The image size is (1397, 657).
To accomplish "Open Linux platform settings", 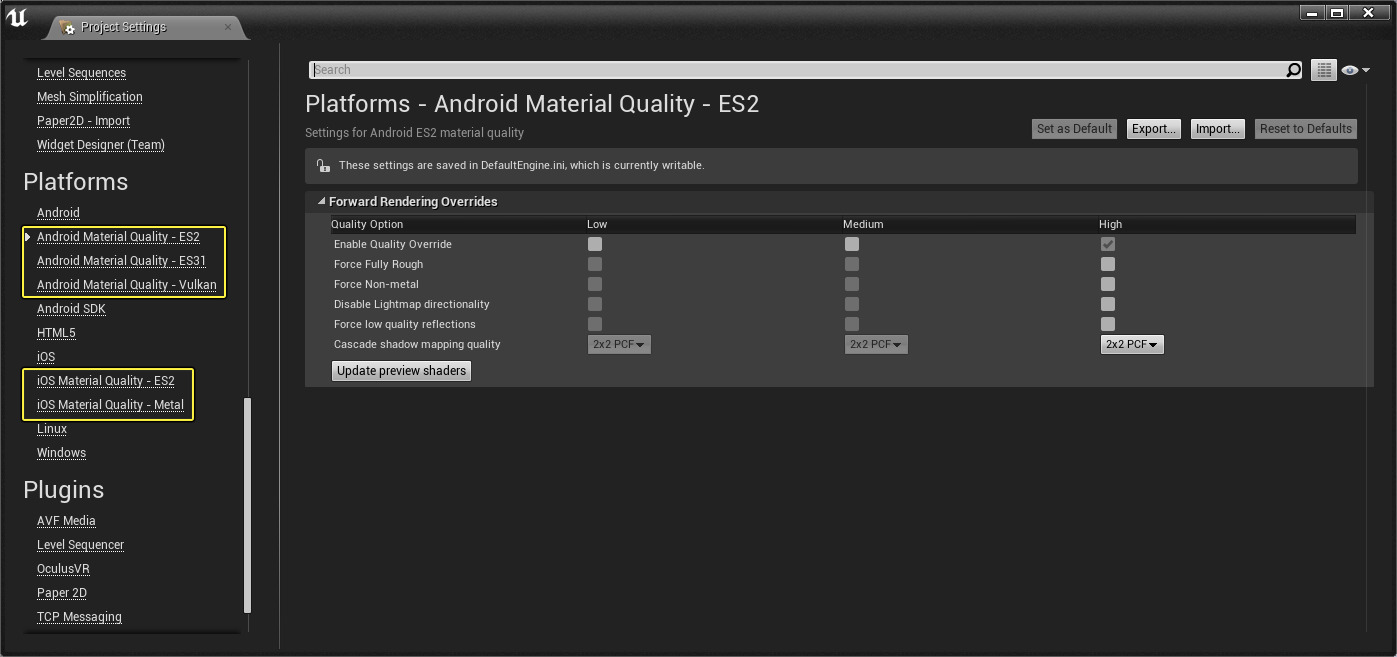I will coord(52,429).
